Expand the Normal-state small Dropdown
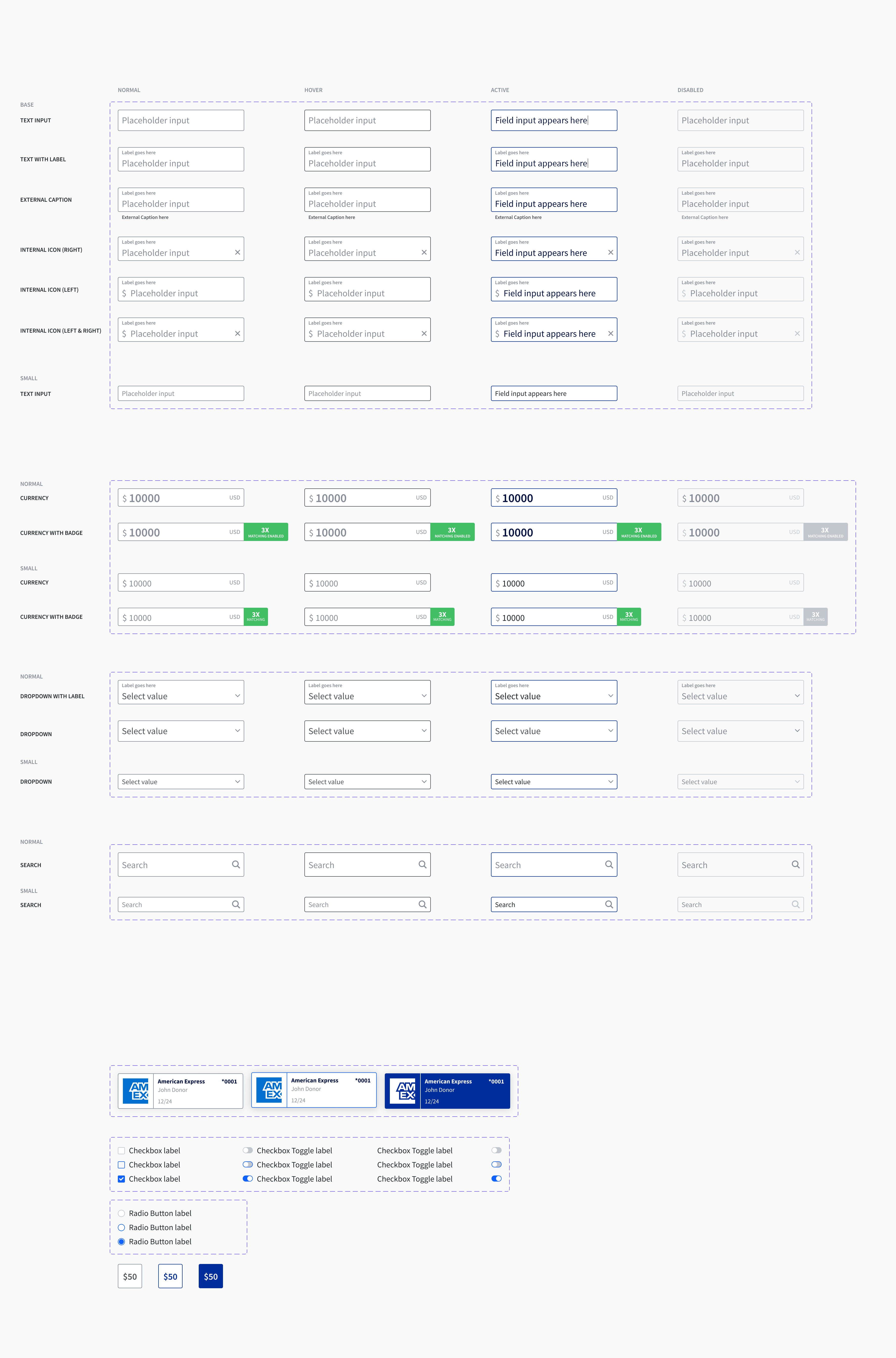Screen dimensions: 896x1358 (x=181, y=782)
